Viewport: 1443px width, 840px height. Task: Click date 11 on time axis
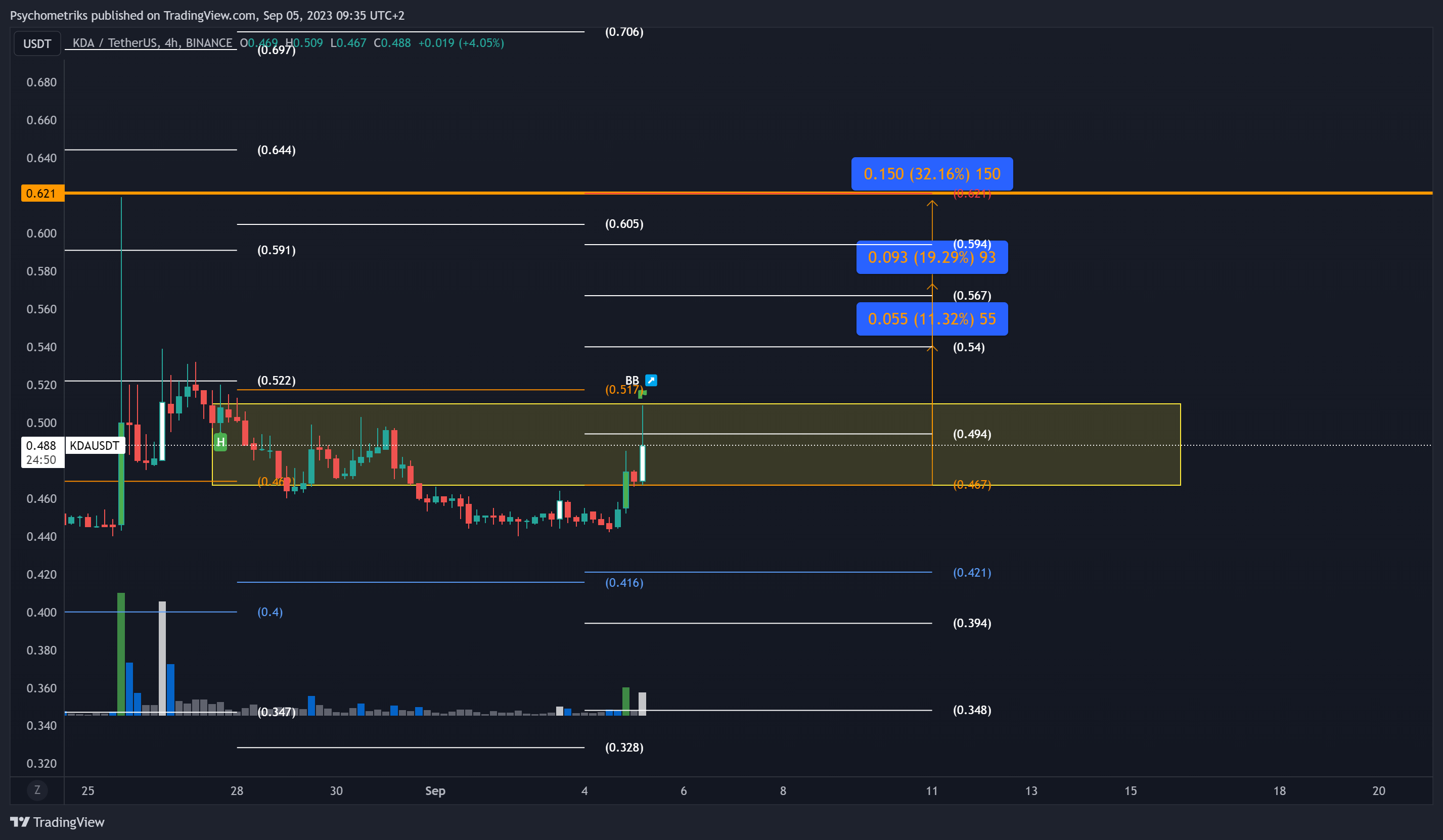932,791
